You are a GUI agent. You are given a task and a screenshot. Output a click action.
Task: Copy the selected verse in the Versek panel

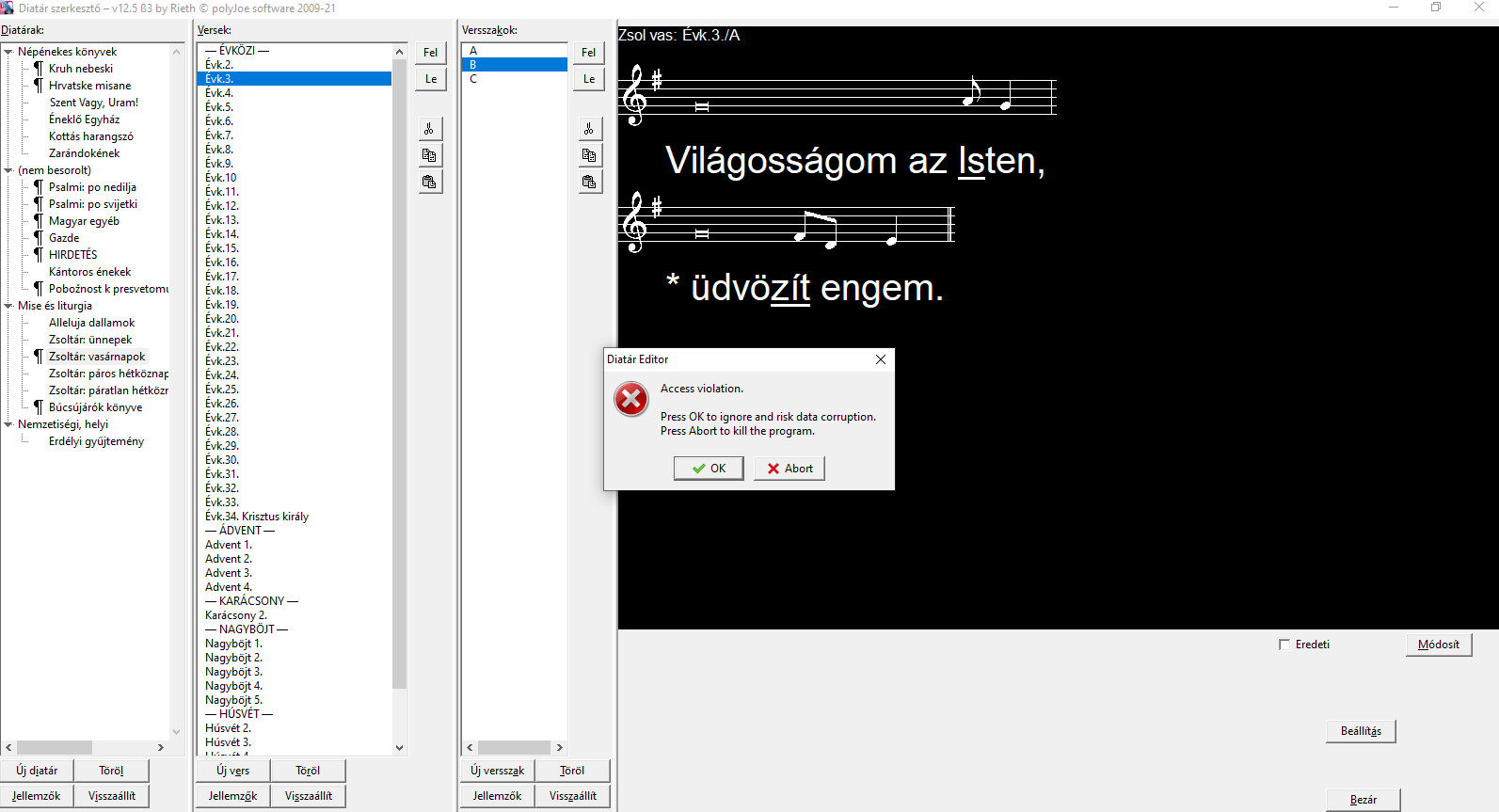pyautogui.click(x=430, y=155)
